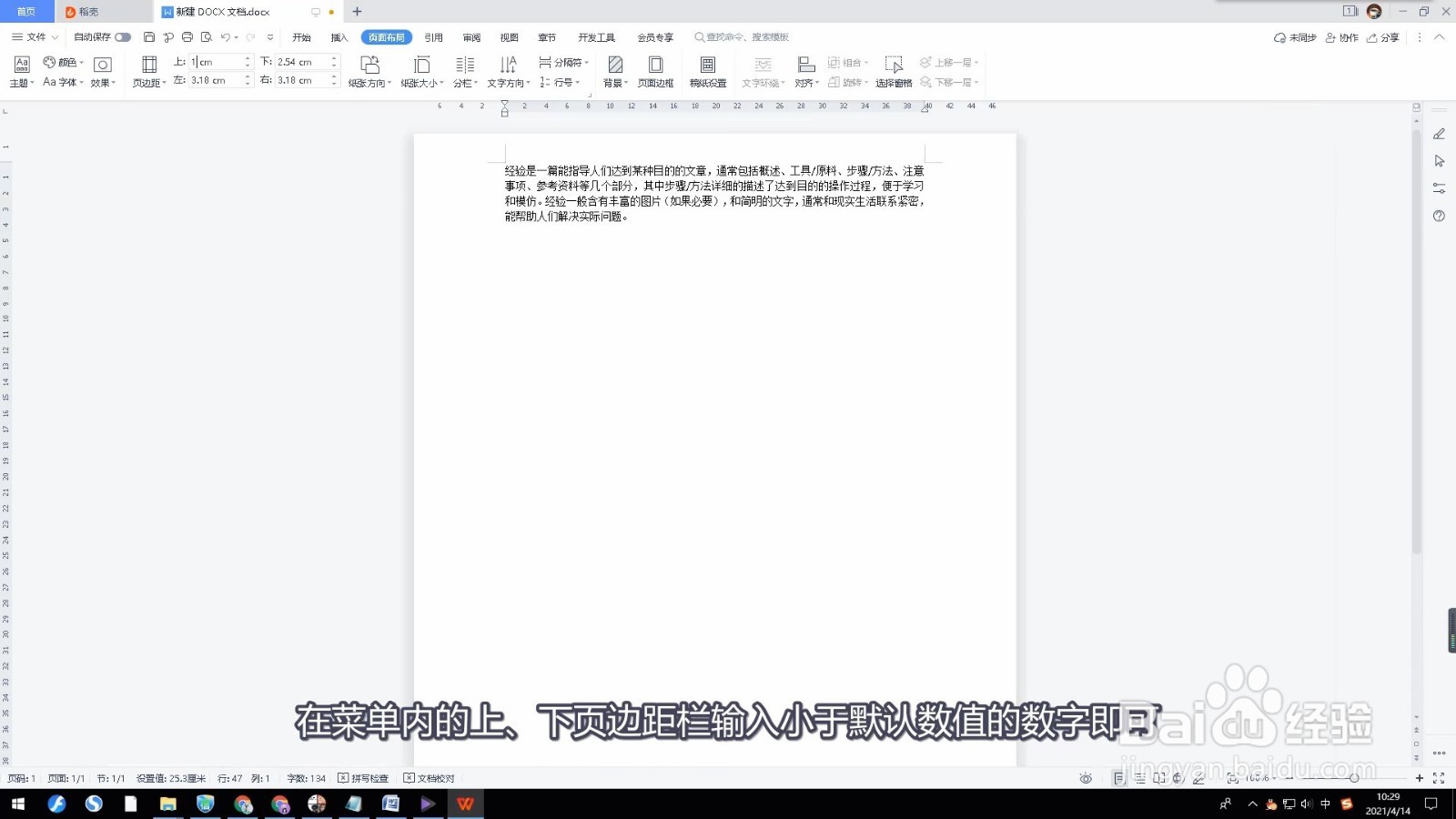The image size is (1456, 819).
Task: Switch to the 开始 ribbon tab
Action: (301, 37)
